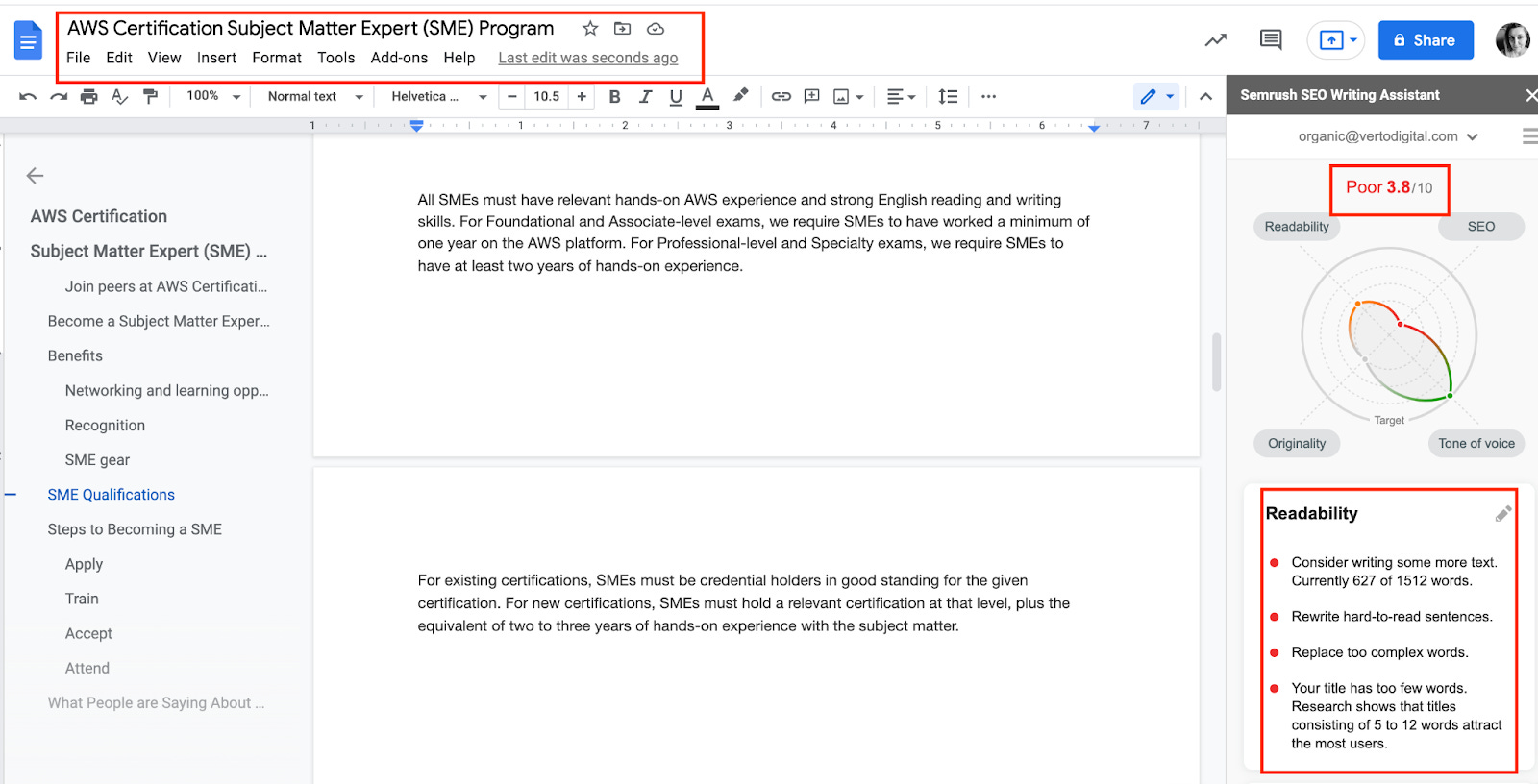Toggle underline formatting
This screenshot has height=784, width=1538.
[x=676, y=96]
